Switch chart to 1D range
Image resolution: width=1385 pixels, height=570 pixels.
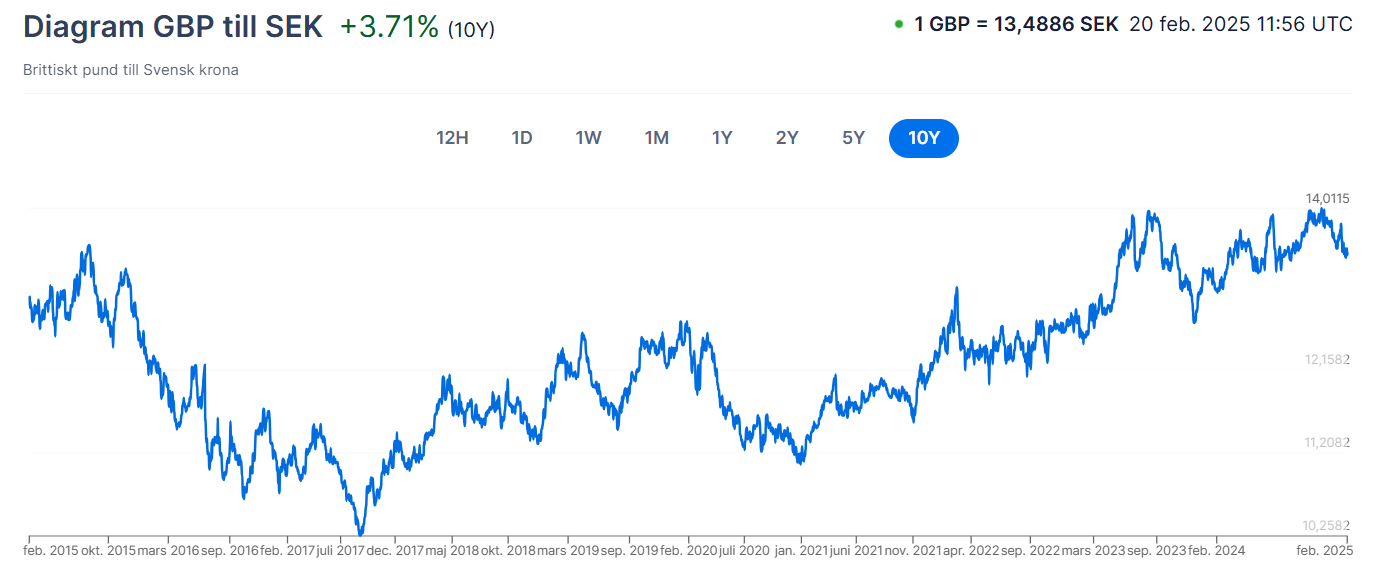point(522,138)
